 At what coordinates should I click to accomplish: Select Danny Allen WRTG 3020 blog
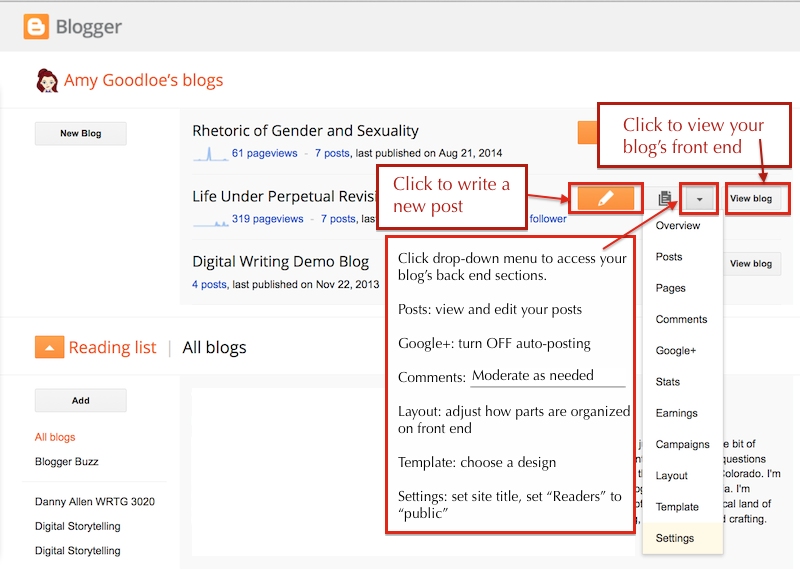(94, 502)
